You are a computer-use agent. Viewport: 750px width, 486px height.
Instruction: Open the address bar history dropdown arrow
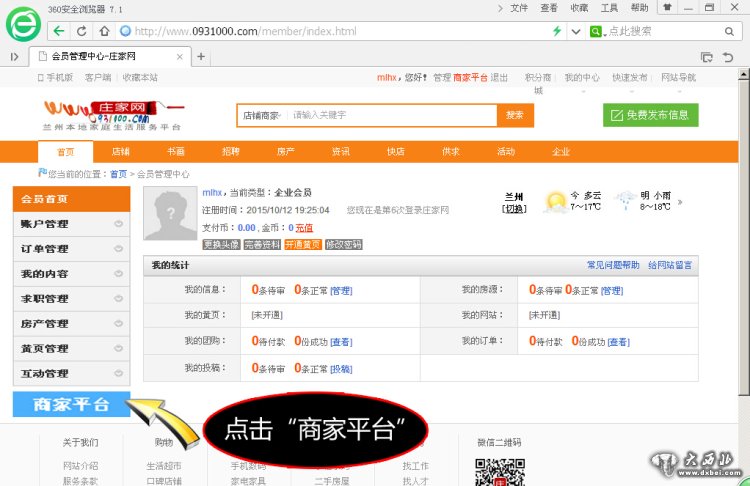tap(574, 31)
